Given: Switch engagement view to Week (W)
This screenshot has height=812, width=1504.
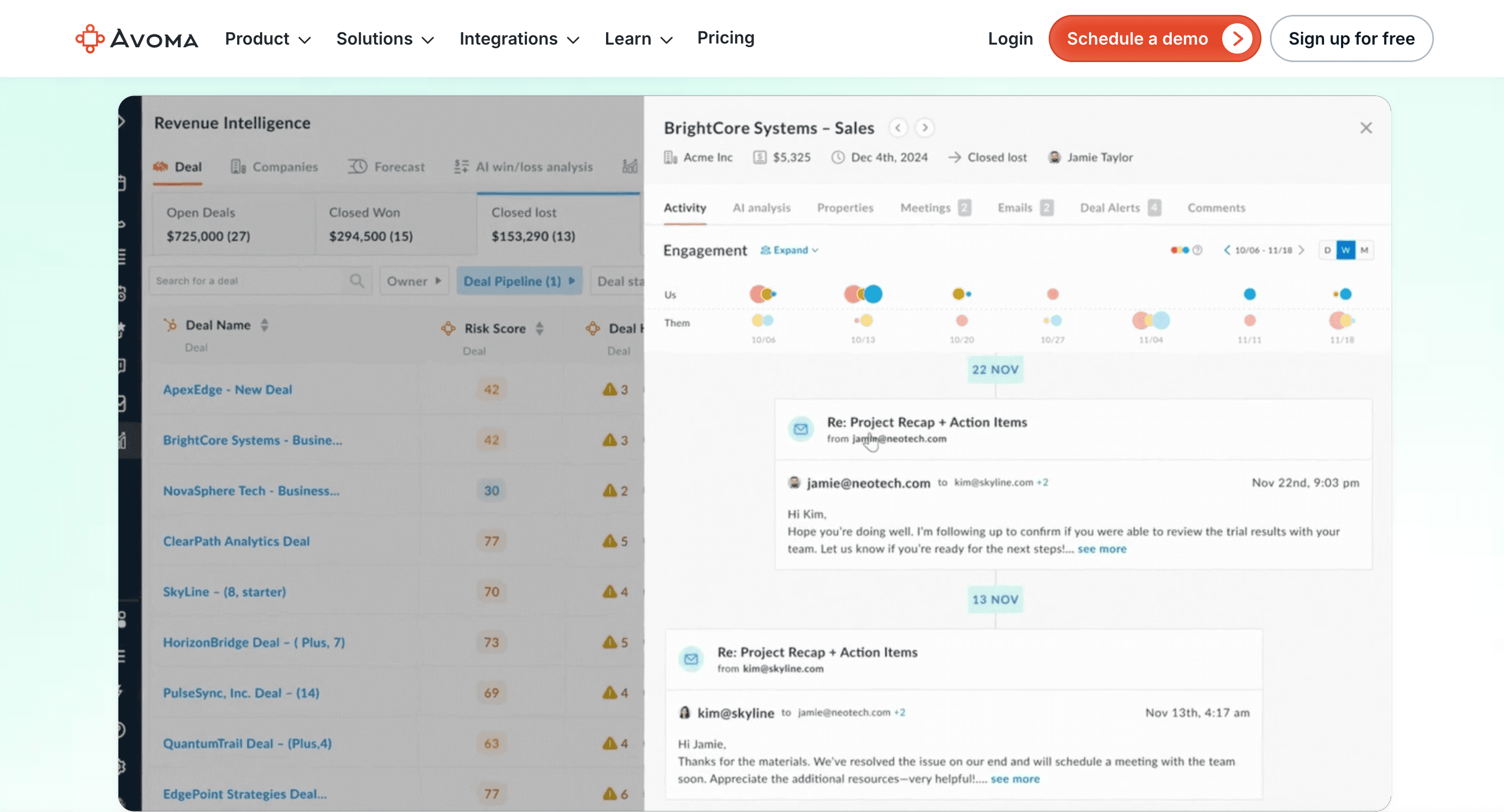Looking at the screenshot, I should pyautogui.click(x=1345, y=250).
